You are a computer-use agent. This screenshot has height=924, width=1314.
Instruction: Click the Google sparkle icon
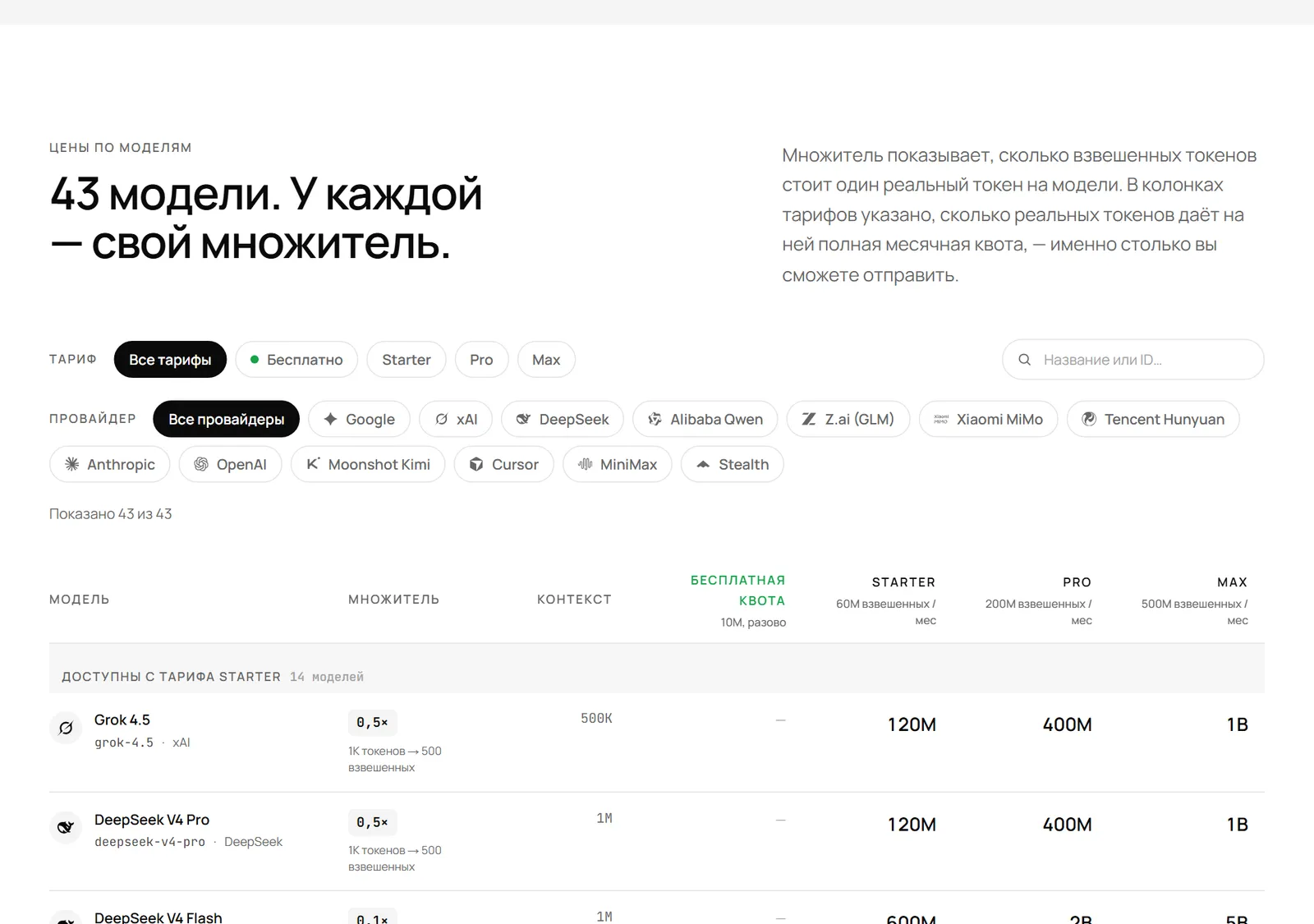pos(330,419)
